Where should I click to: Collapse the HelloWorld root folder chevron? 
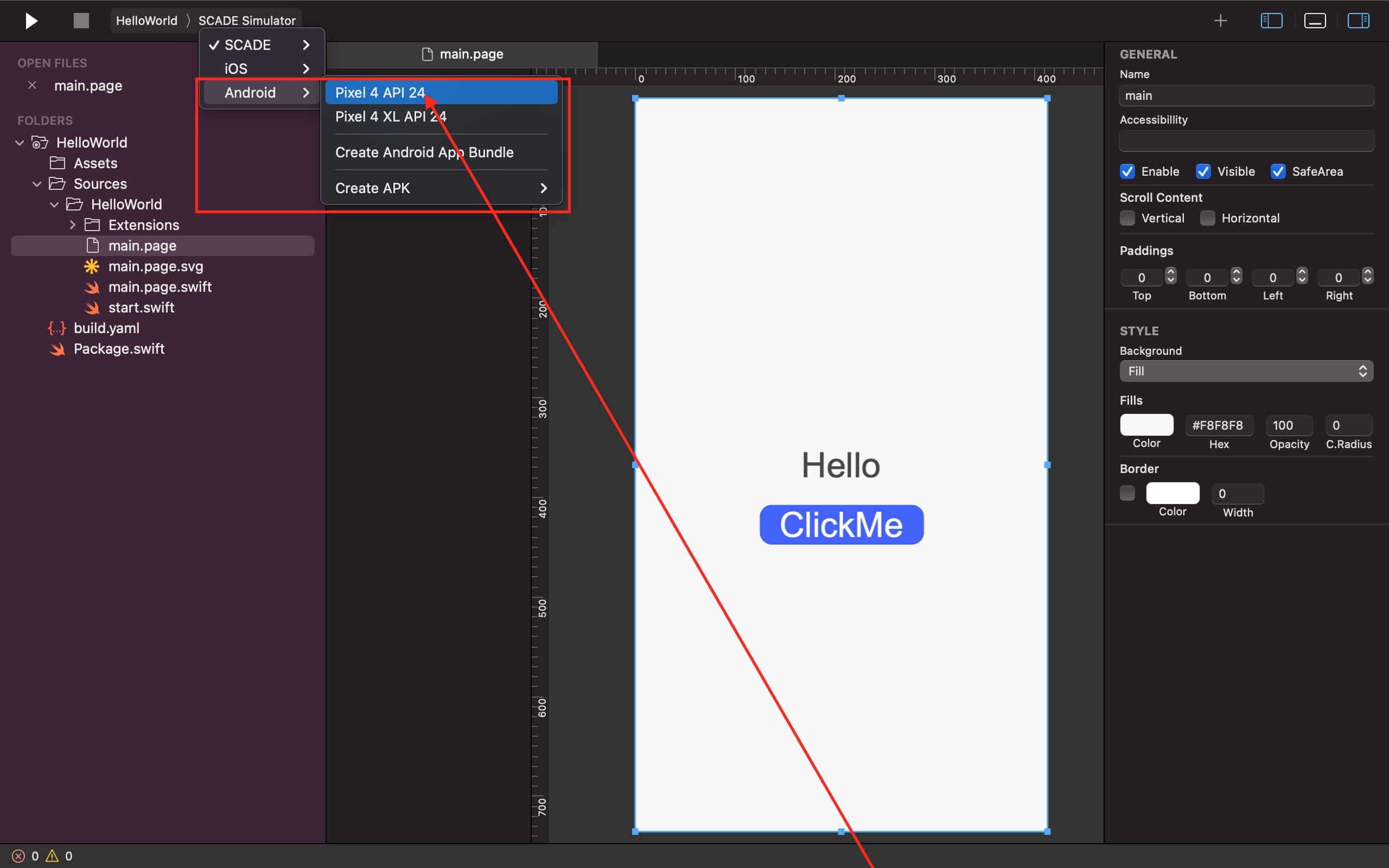point(20,142)
